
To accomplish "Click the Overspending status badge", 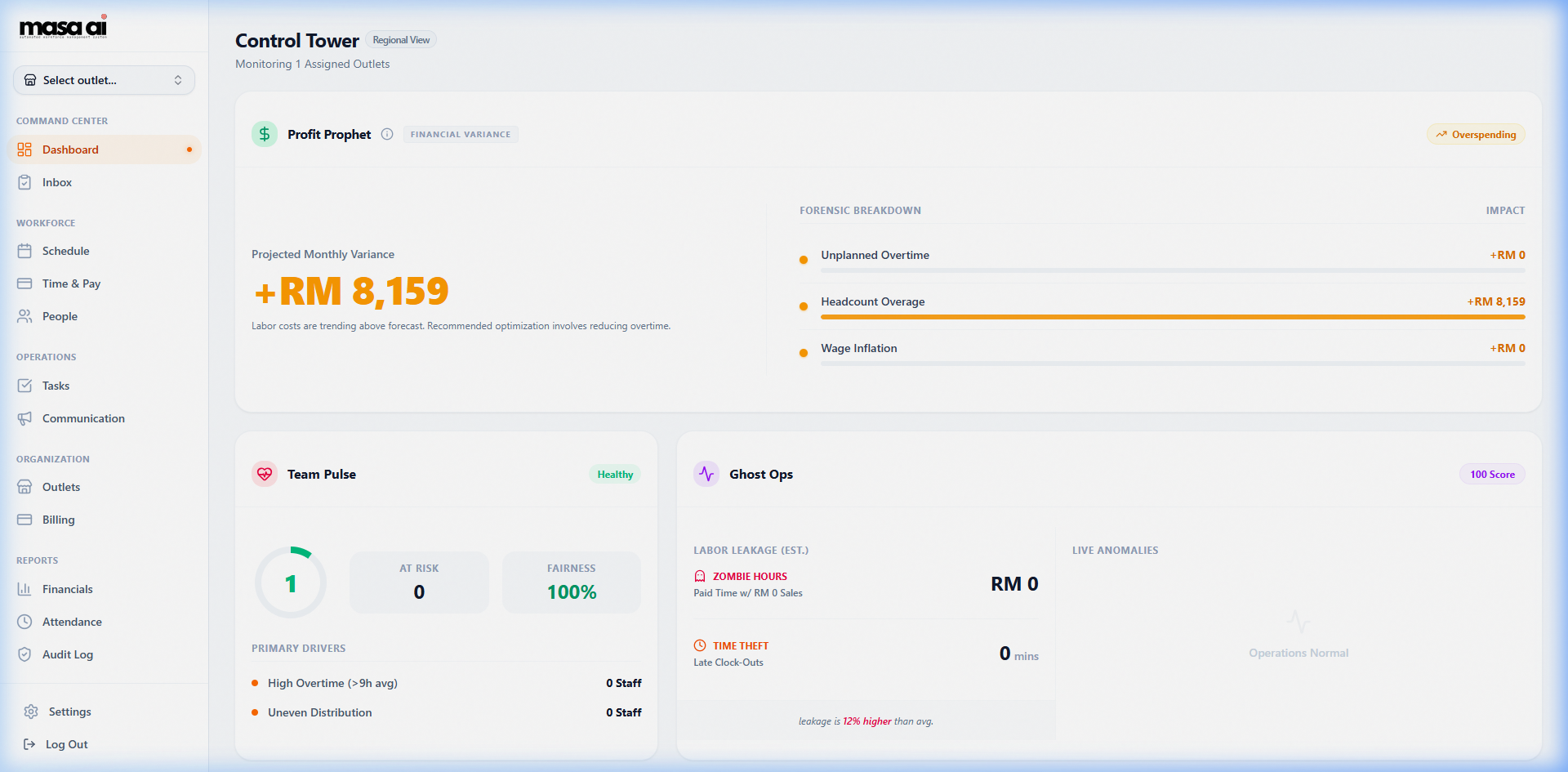I will pos(1476,135).
